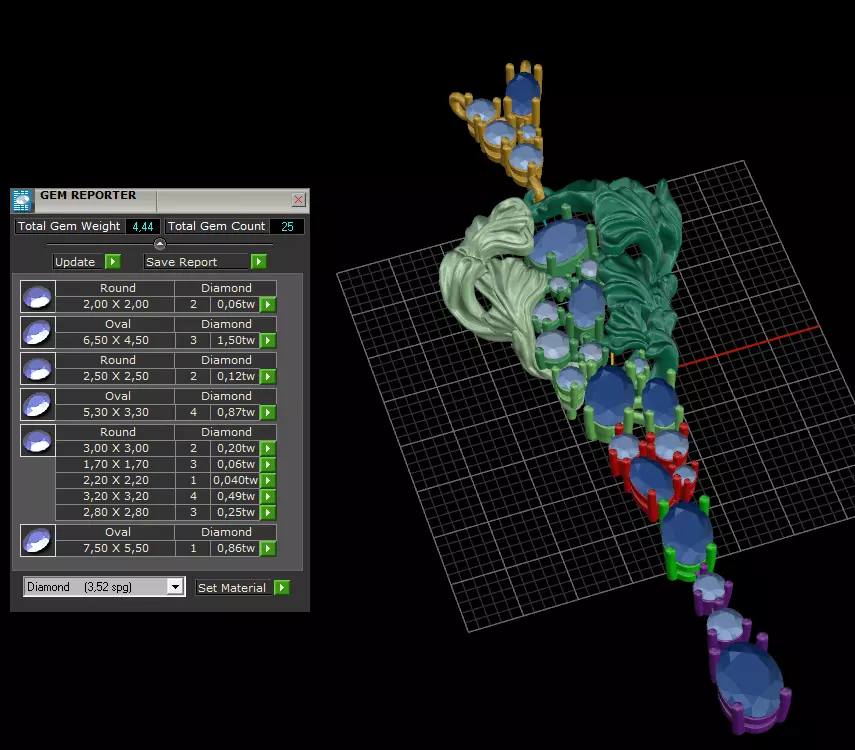Select the Oval 5,30 X 3,30 gem thumbnail

tap(38, 405)
